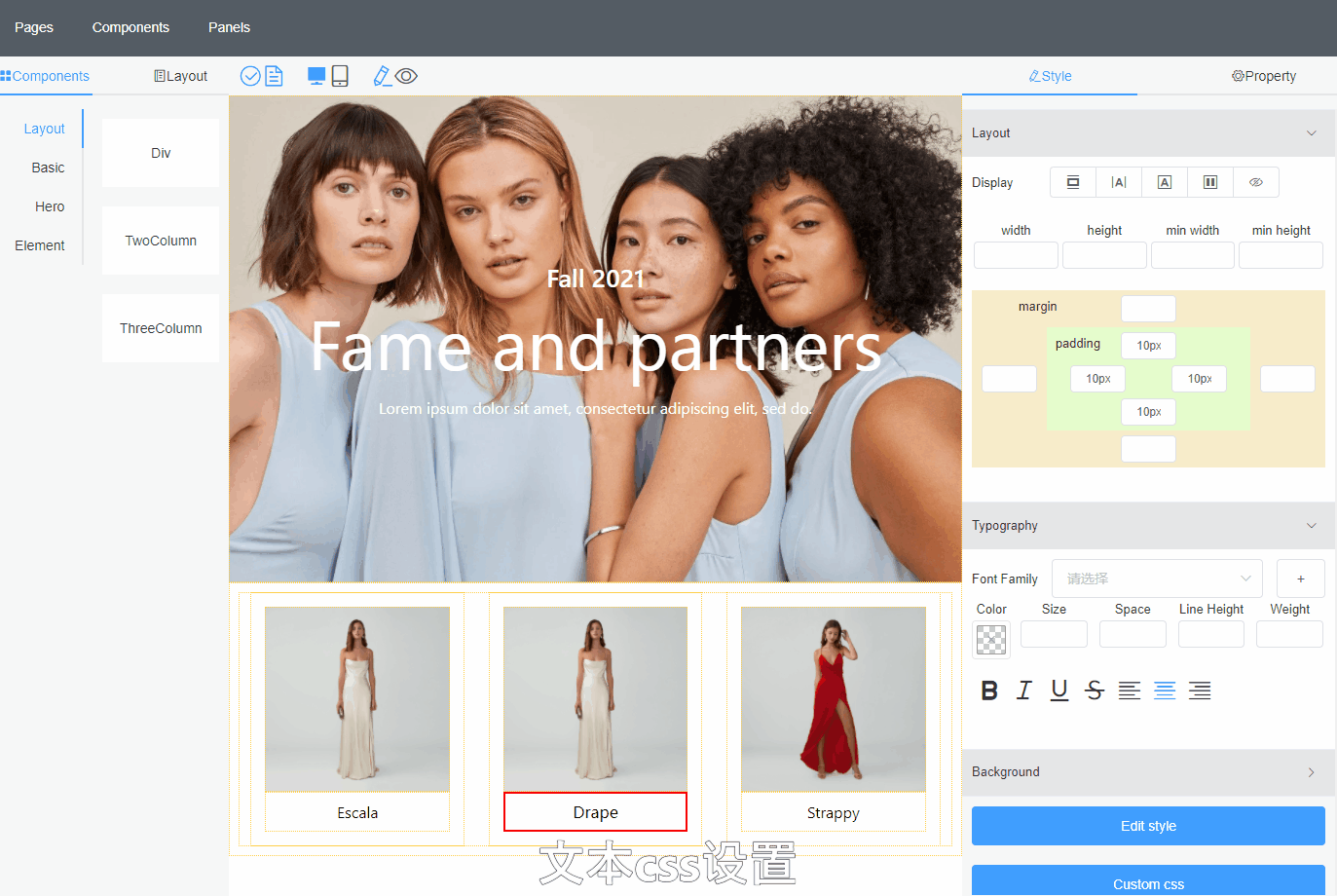Viewport: 1337px width, 896px height.
Task: Open the Components top menu
Action: pyautogui.click(x=130, y=27)
